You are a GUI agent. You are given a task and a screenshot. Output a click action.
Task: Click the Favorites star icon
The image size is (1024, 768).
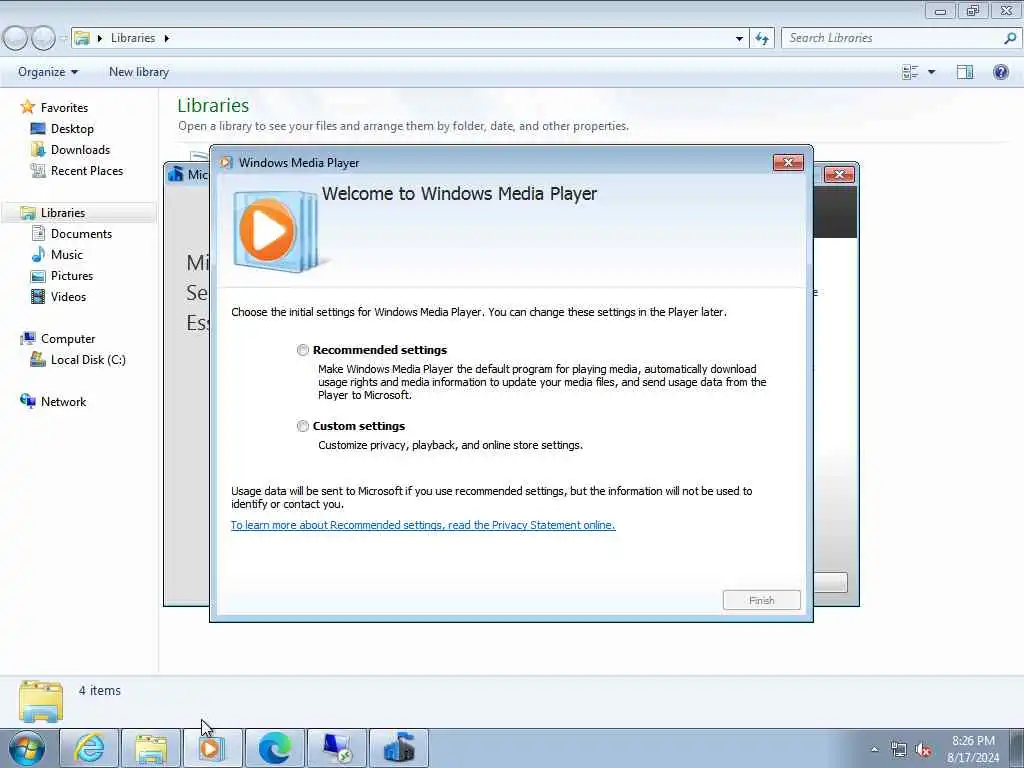(x=27, y=107)
